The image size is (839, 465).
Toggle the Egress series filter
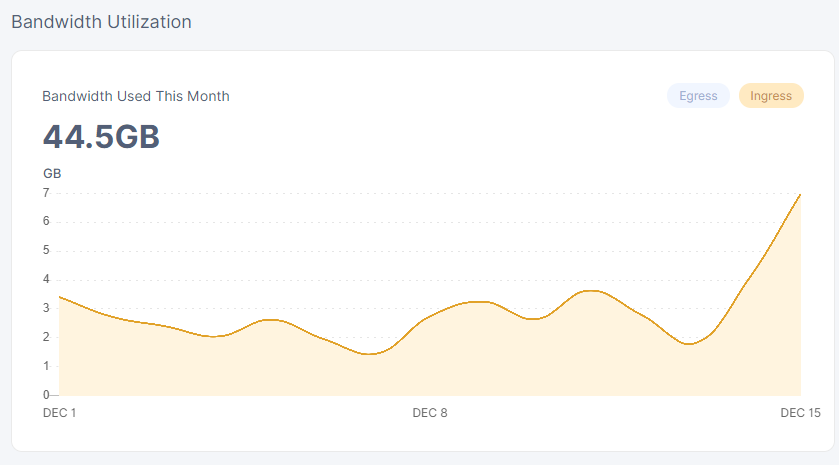tap(698, 96)
